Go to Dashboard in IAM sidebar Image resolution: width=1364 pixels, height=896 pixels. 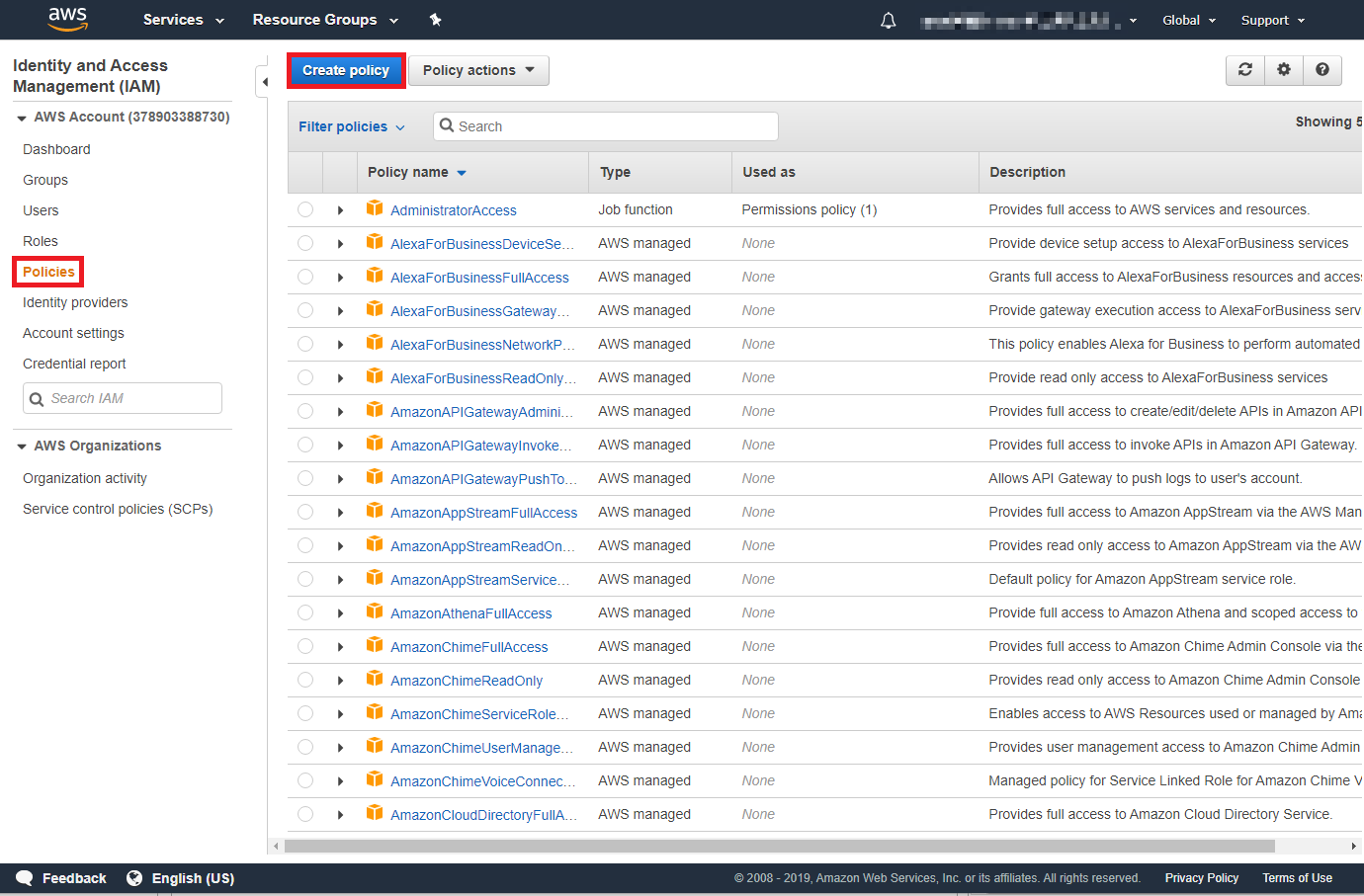pos(56,149)
